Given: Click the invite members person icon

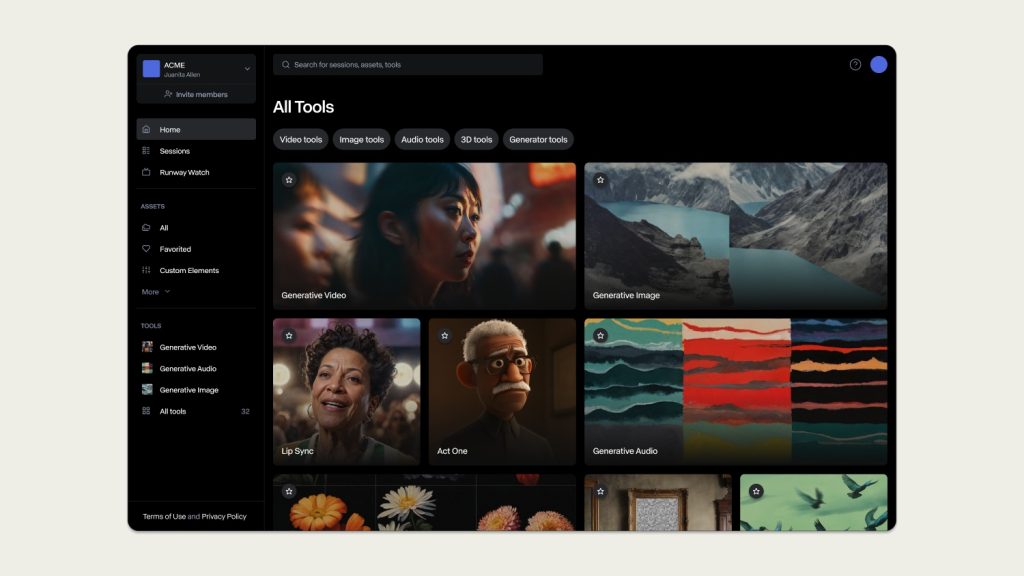Looking at the screenshot, I should (168, 94).
